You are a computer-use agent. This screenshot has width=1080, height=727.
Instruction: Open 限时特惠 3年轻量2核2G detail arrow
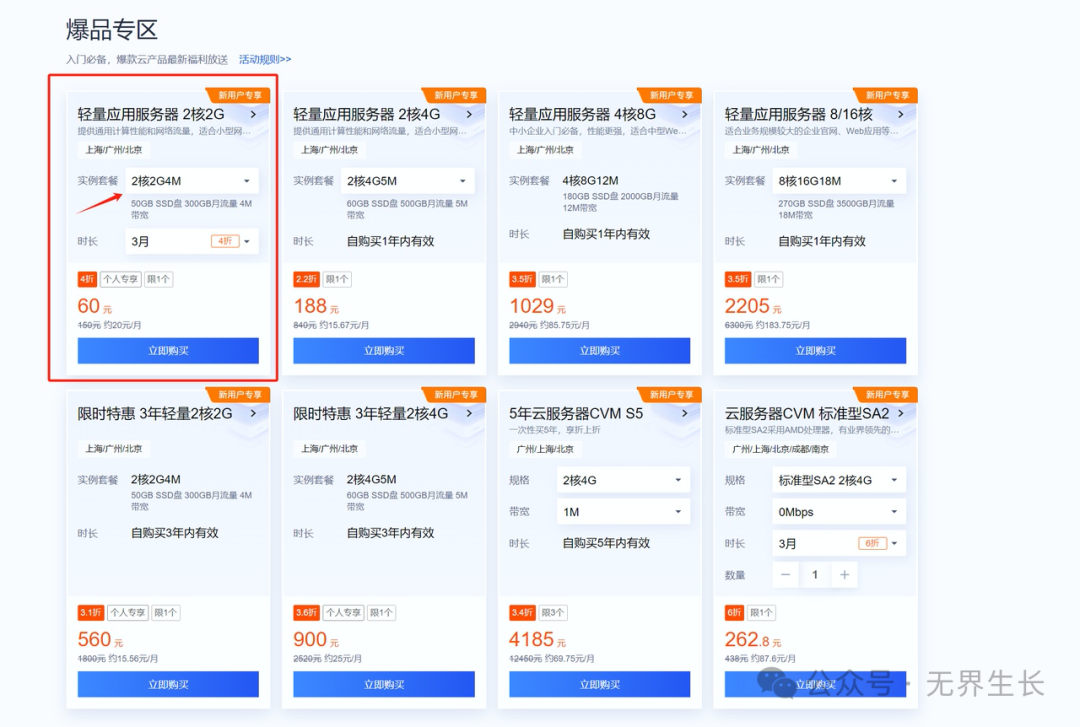[252, 413]
